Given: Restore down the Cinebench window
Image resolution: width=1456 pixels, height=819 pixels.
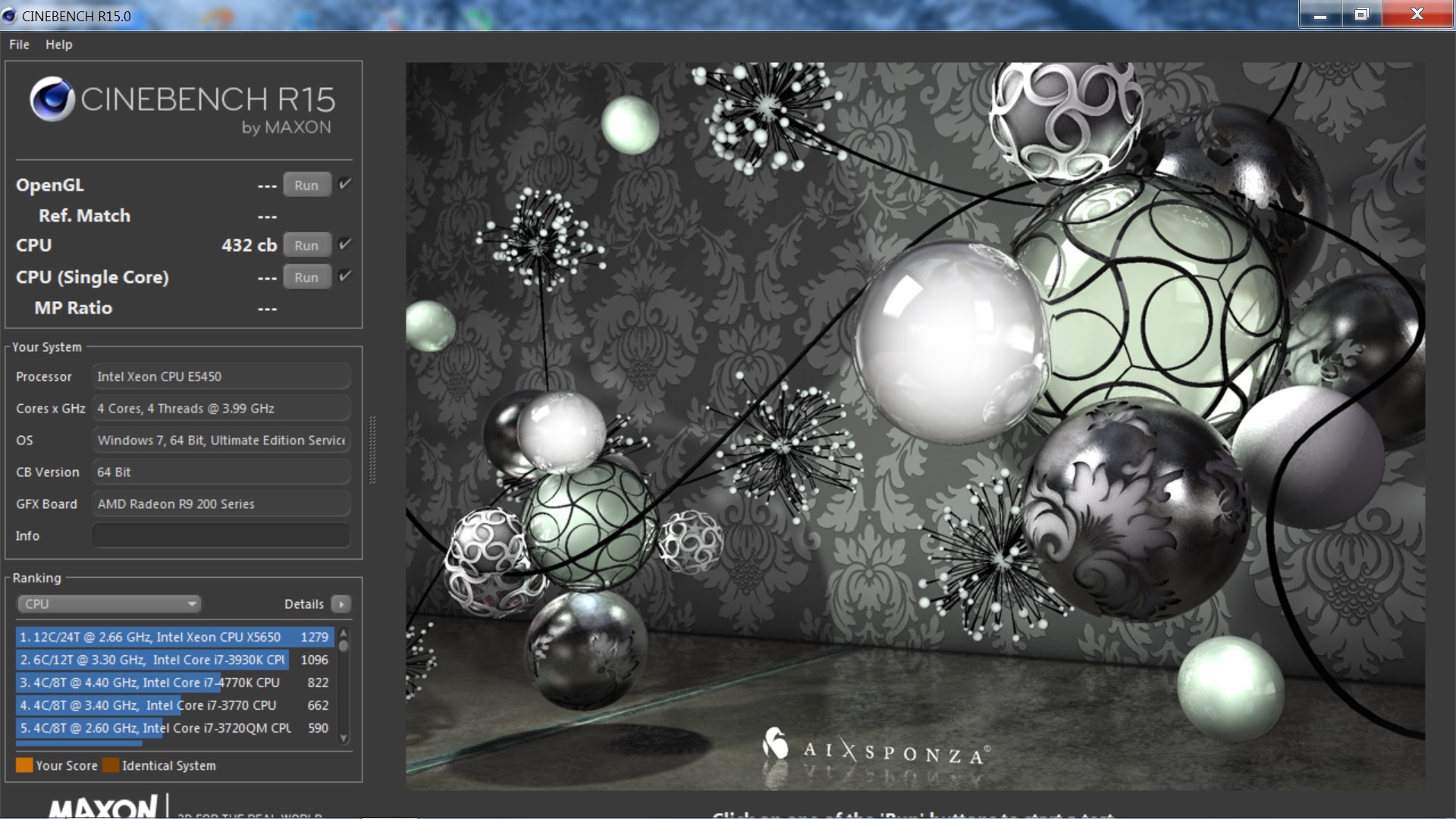Looking at the screenshot, I should point(1361,14).
